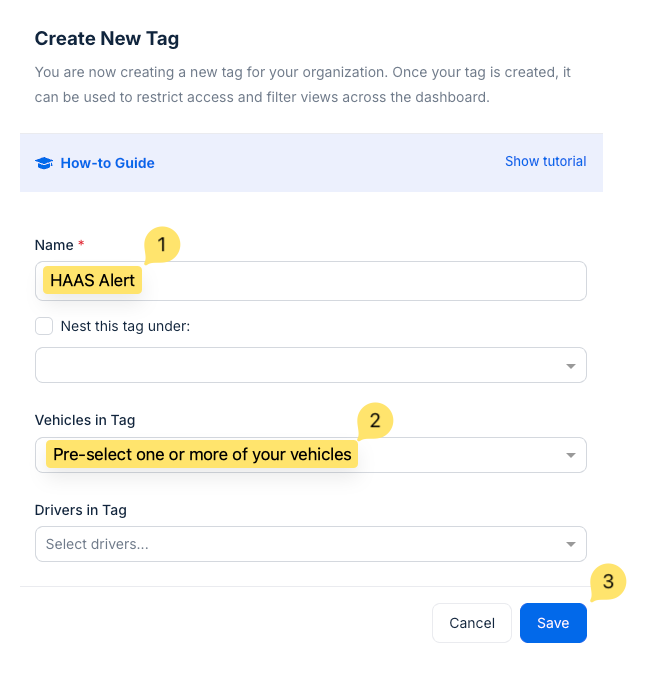Click the Vehicles in Tag label

pos(85,420)
